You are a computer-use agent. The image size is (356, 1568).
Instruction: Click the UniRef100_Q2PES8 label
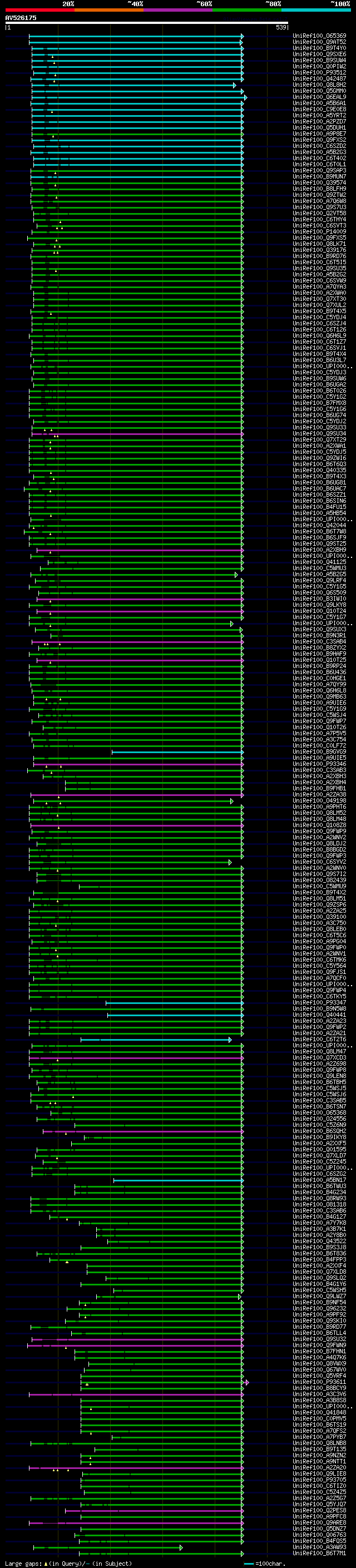pos(319,1511)
